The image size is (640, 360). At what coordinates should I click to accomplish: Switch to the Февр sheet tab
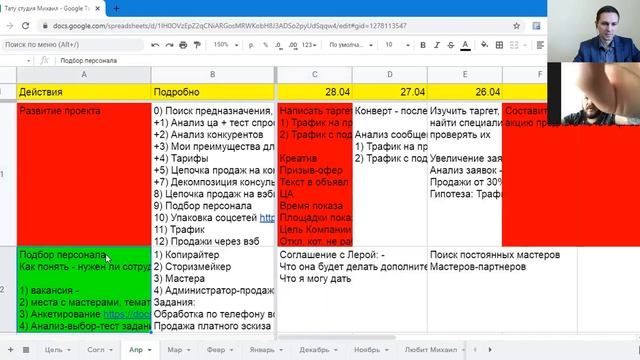[216, 350]
